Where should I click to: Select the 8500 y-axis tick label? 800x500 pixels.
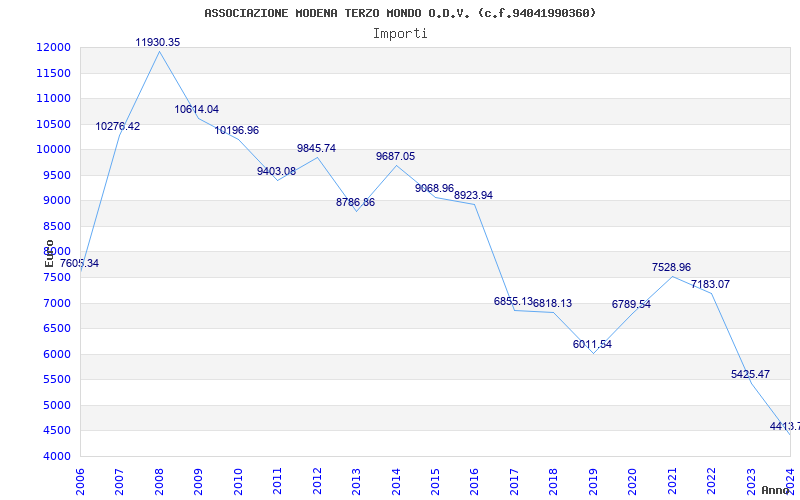[56, 227]
